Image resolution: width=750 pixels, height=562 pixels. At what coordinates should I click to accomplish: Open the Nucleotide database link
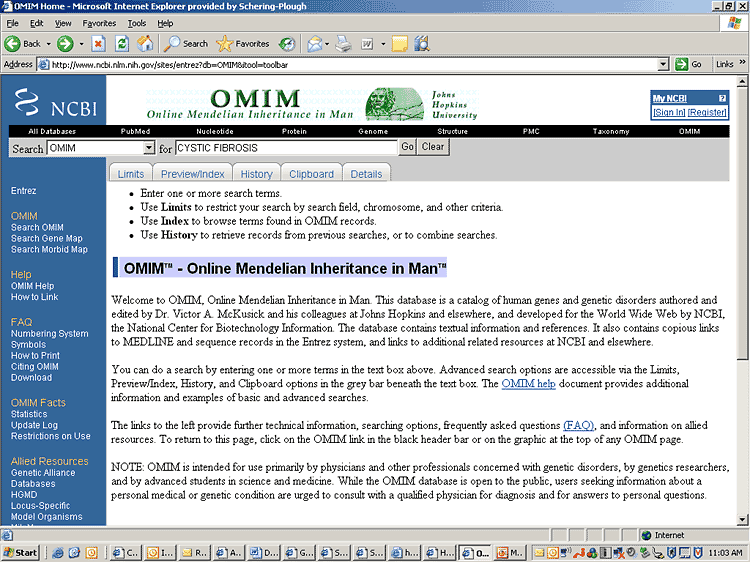click(x=215, y=131)
